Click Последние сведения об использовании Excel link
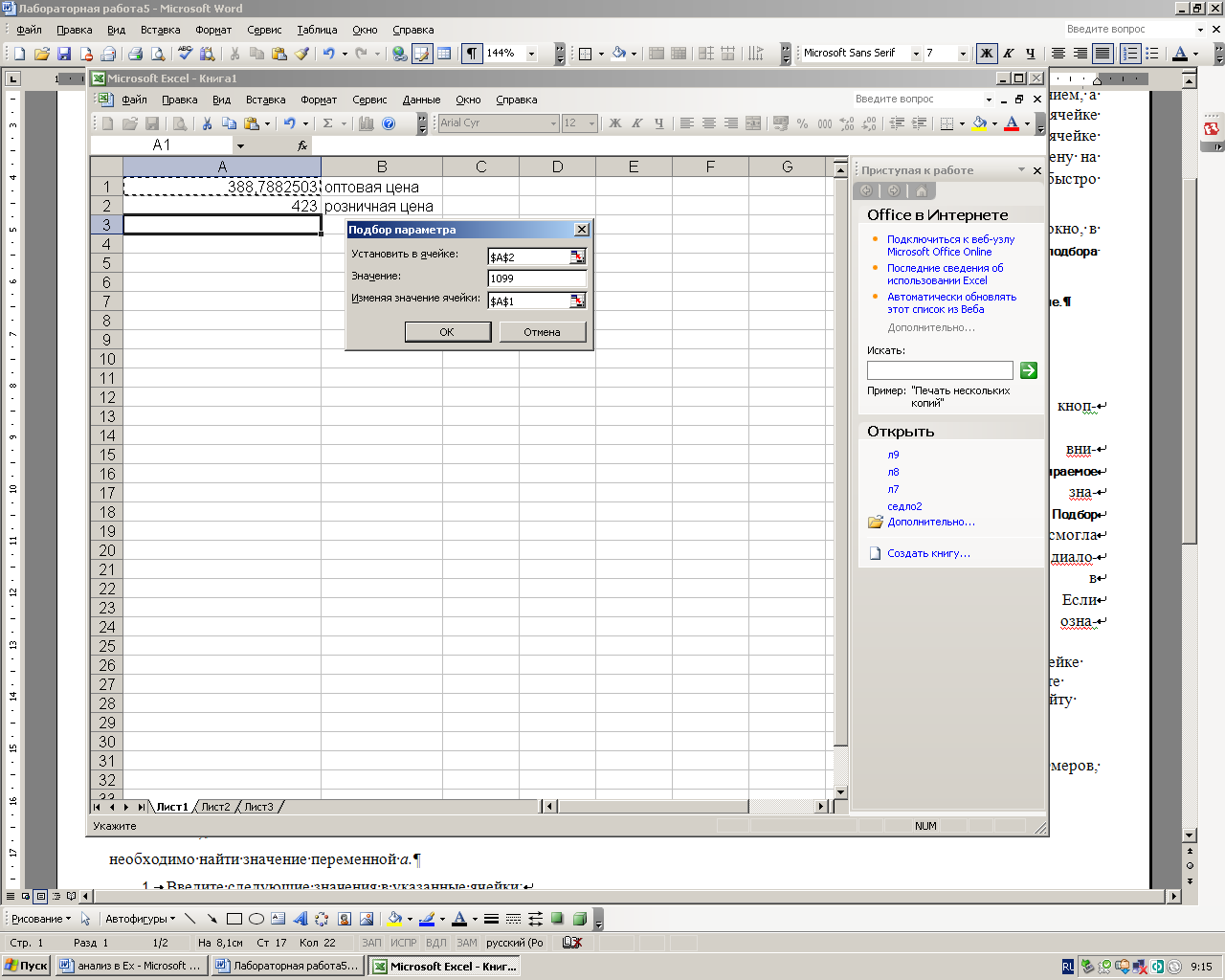 946,275
